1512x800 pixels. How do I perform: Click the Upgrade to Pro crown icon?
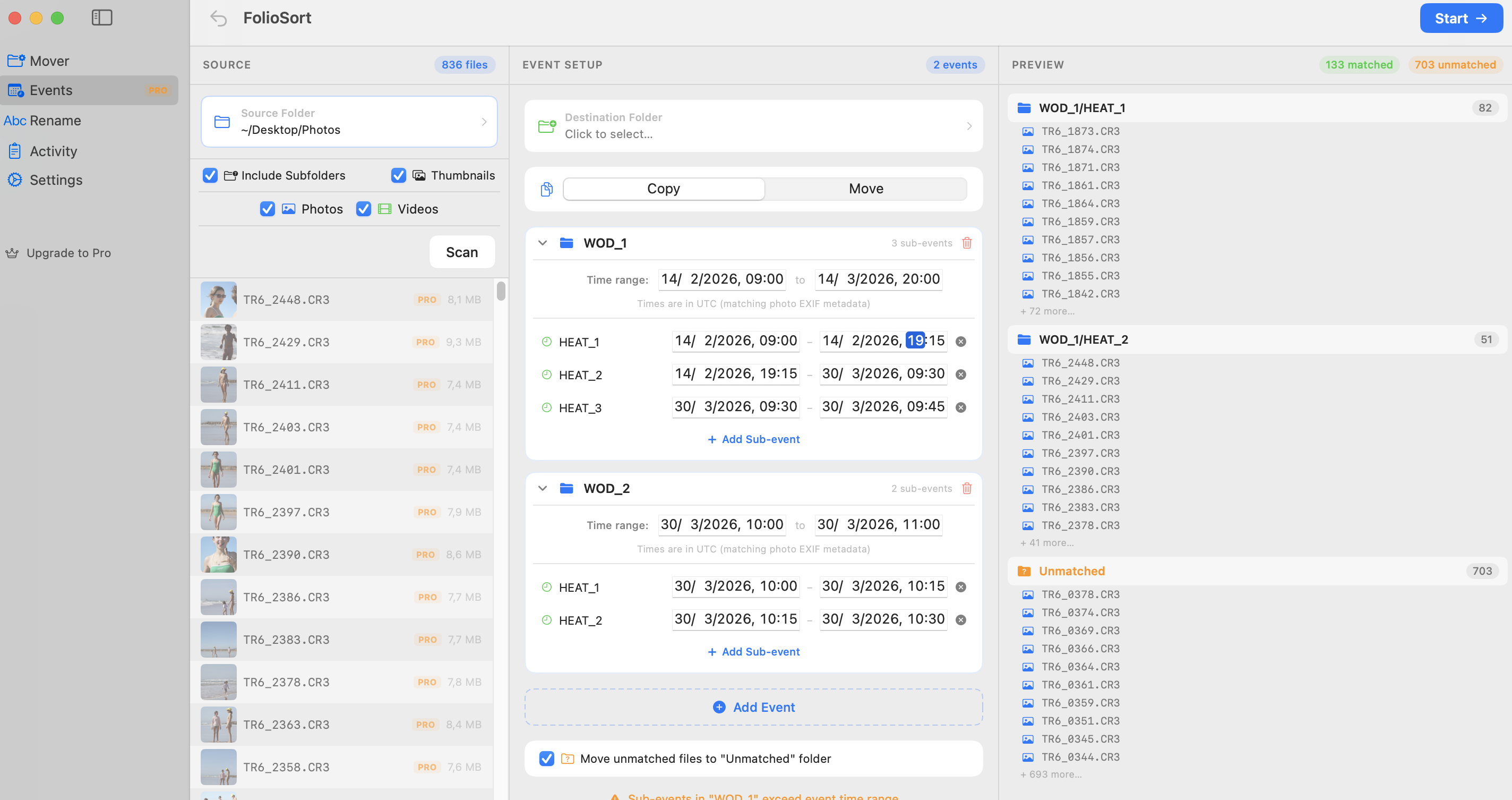[x=13, y=252]
